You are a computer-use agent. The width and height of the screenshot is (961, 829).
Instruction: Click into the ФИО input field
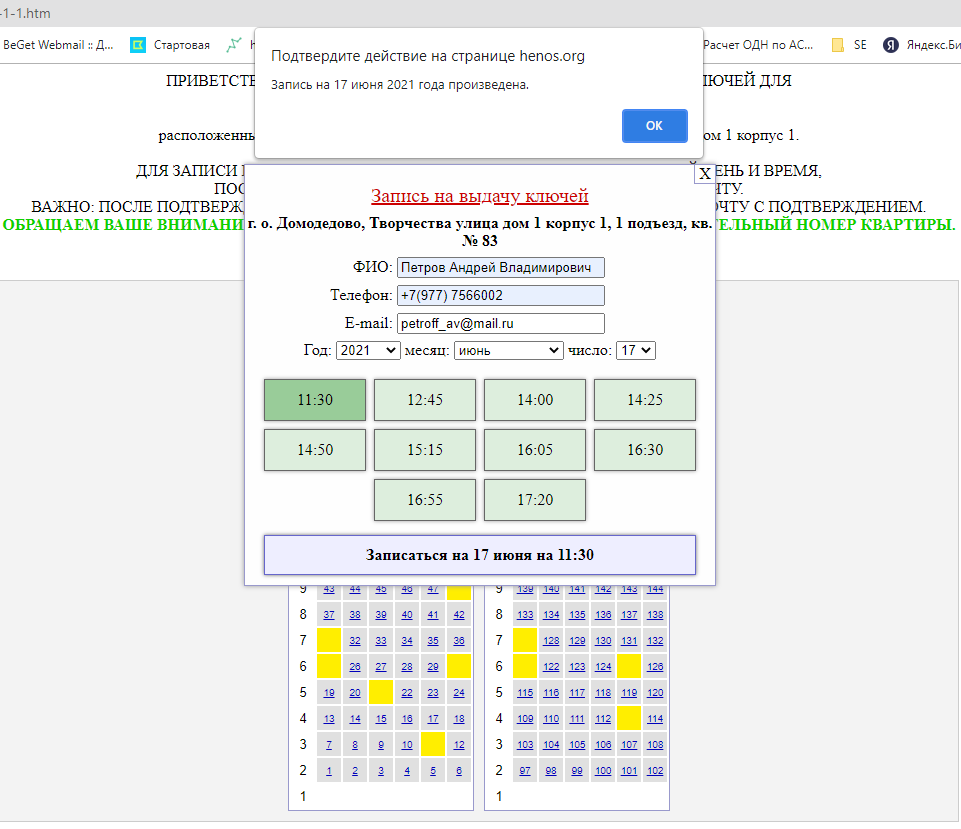coord(500,268)
